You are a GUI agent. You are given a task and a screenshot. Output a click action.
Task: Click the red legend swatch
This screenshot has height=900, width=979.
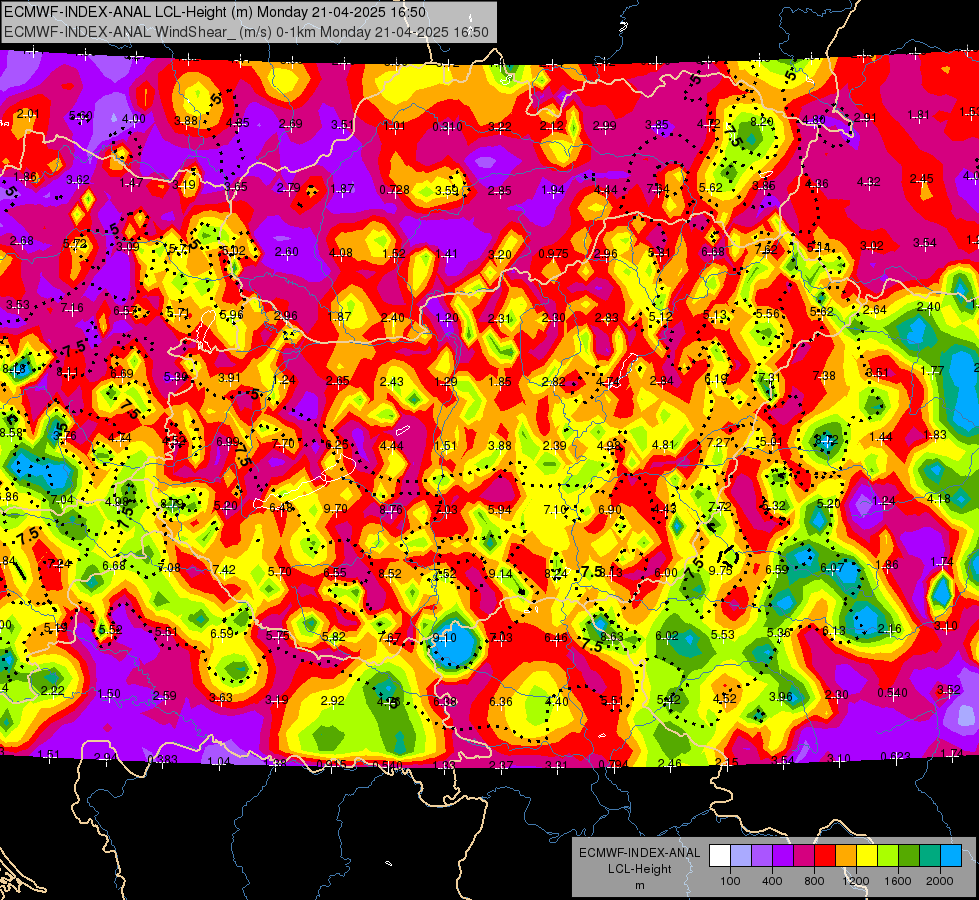point(825,856)
